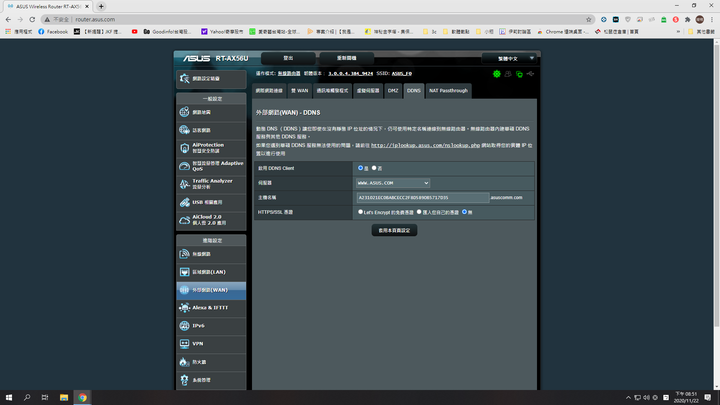The height and width of the screenshot is (405, 720).
Task: Switch to the NAT Passthrough tab
Action: 449,91
